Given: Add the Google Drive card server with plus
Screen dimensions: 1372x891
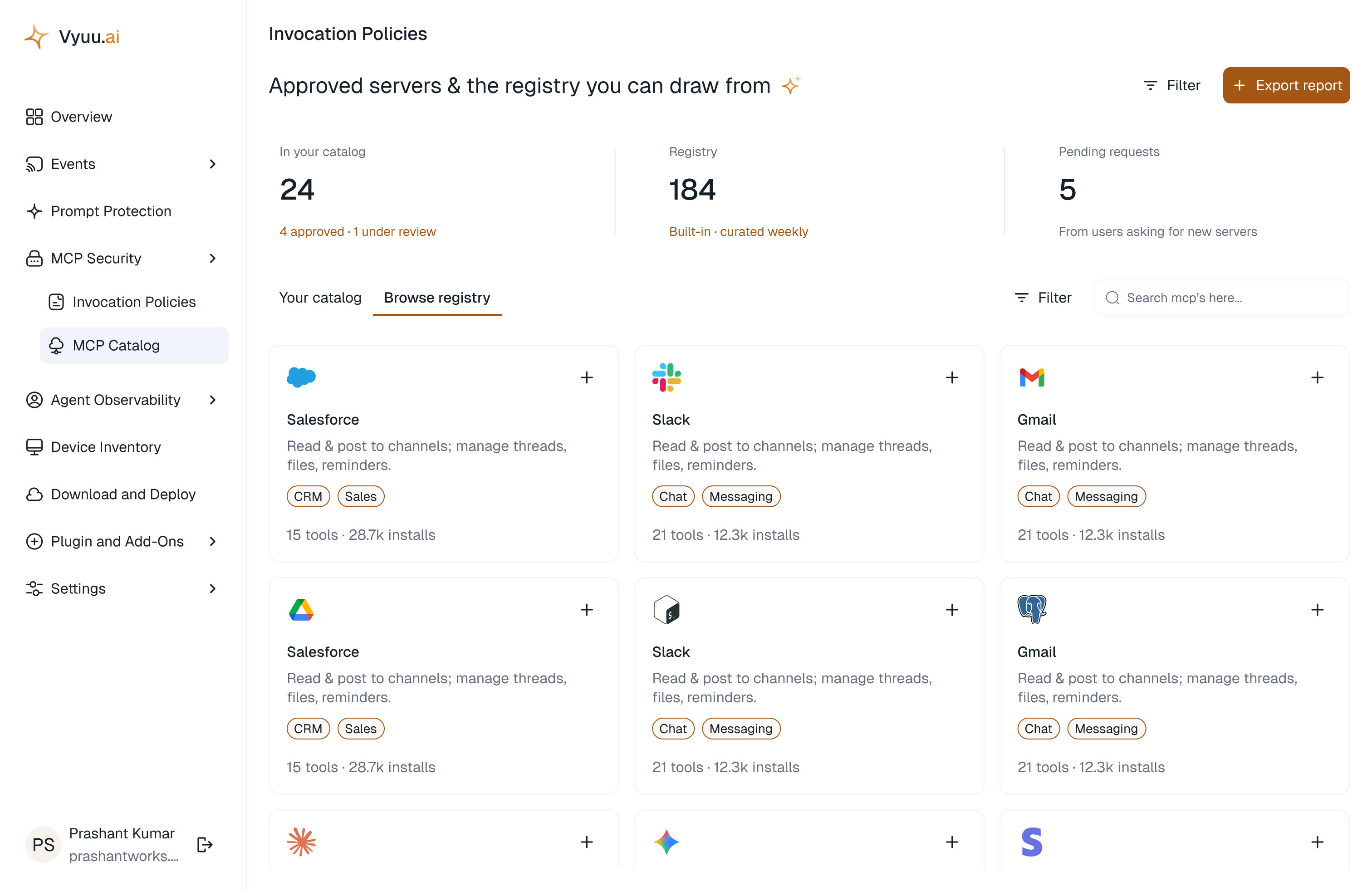Looking at the screenshot, I should (586, 610).
